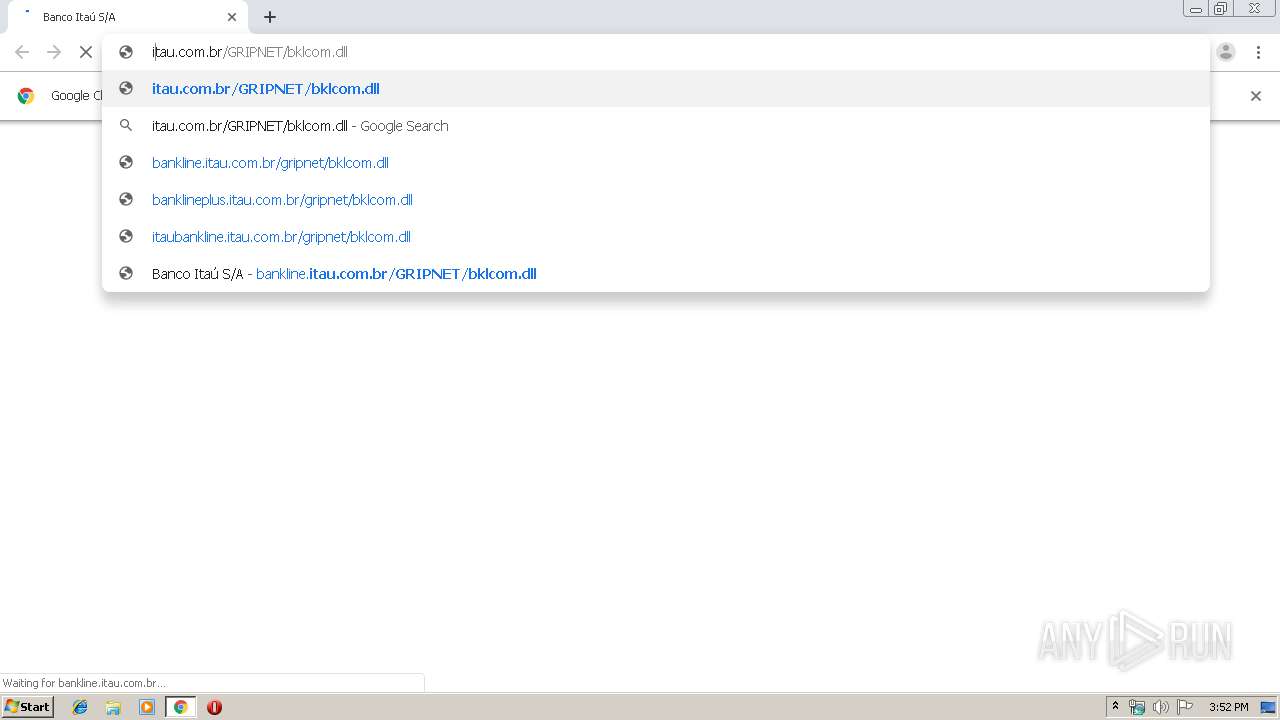Open Windows Explorer folder from taskbar
The width and height of the screenshot is (1280, 720).
(113, 707)
